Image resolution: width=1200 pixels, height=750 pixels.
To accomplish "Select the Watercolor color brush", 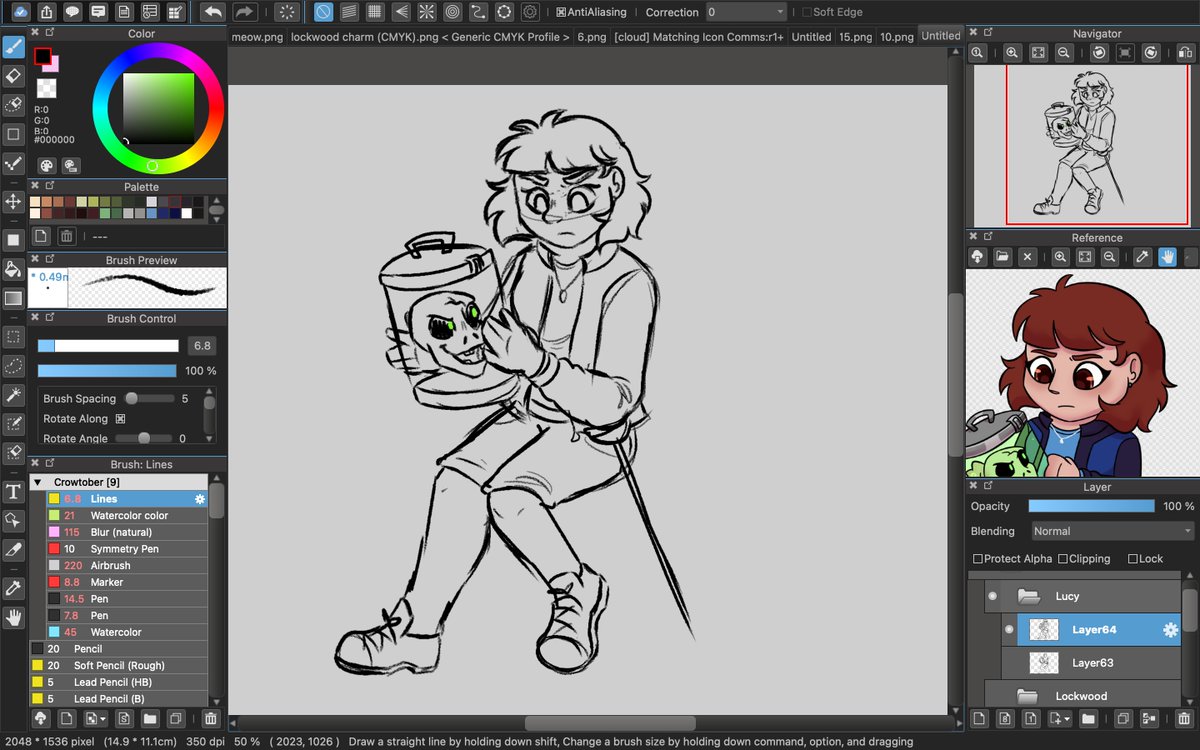I will [127, 515].
